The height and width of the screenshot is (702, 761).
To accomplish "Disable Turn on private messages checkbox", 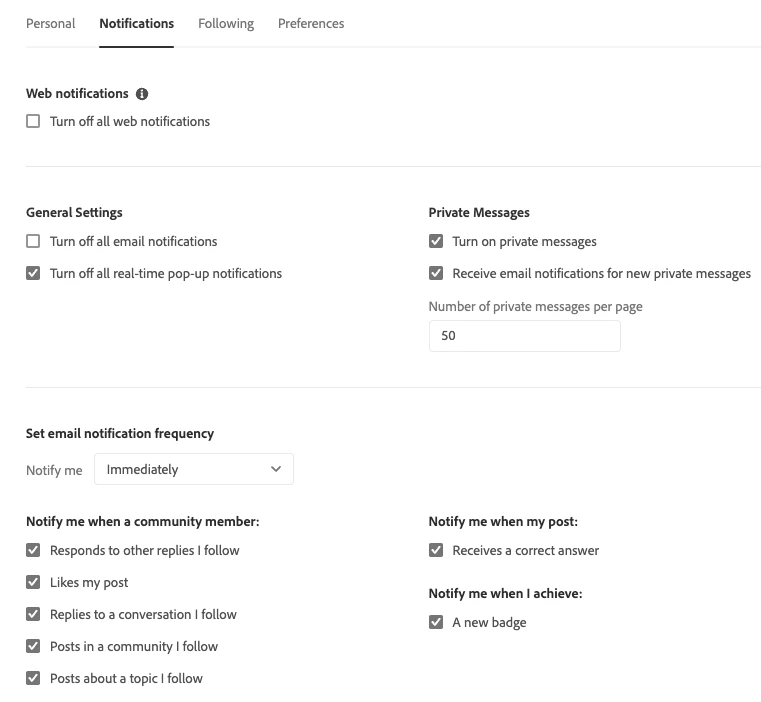I will (x=436, y=241).
